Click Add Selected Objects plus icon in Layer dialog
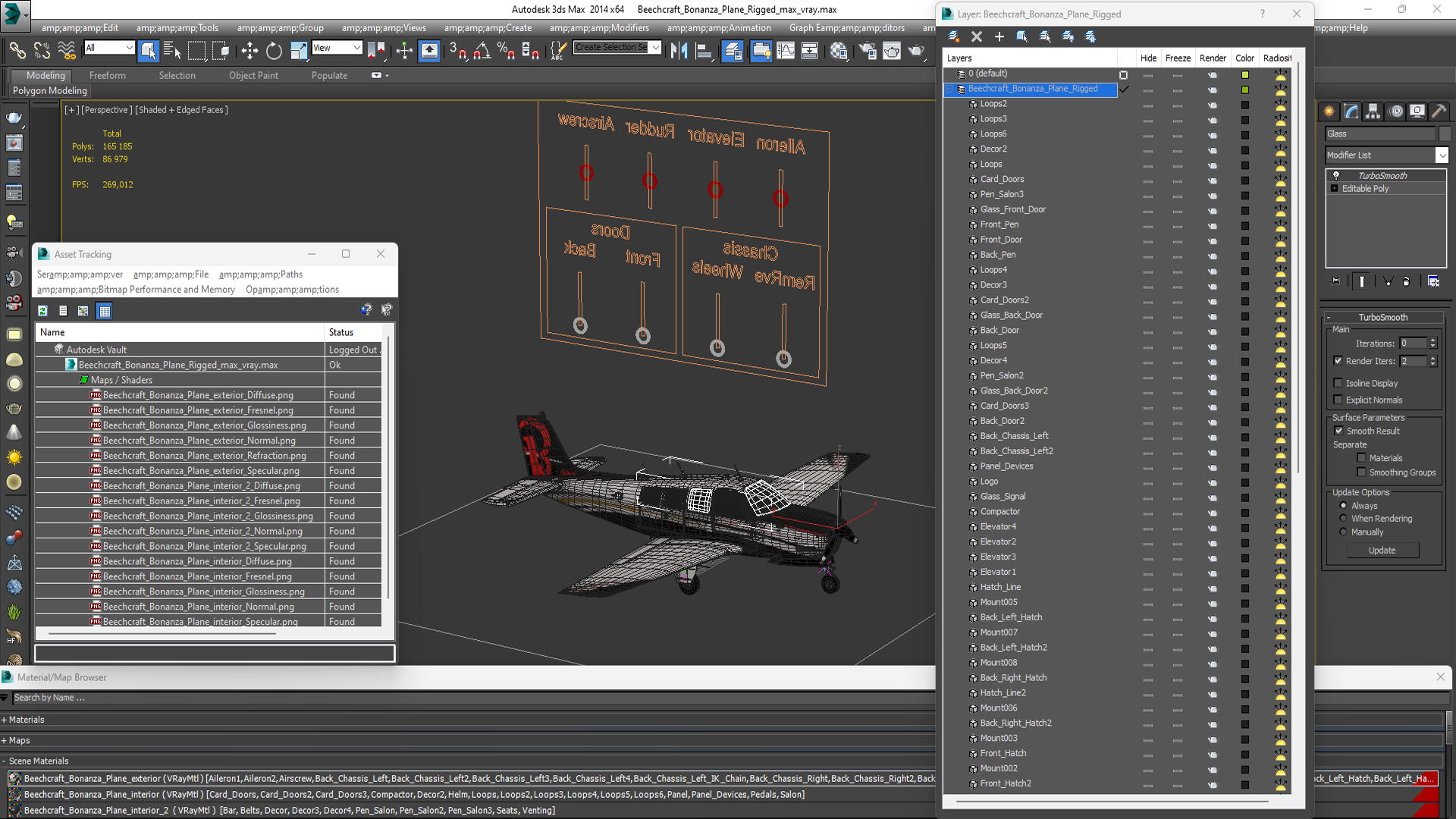Image resolution: width=1456 pixels, height=819 pixels. [999, 36]
